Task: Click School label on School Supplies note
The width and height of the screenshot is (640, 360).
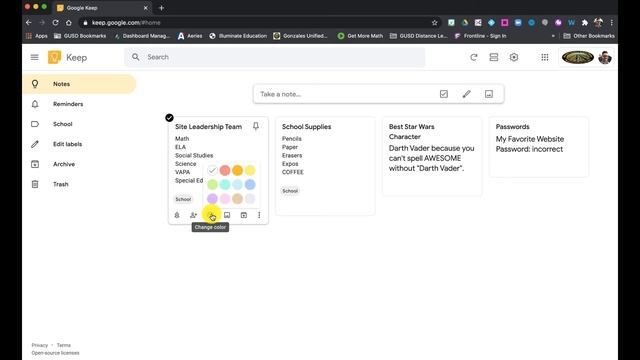Action: pyautogui.click(x=290, y=191)
